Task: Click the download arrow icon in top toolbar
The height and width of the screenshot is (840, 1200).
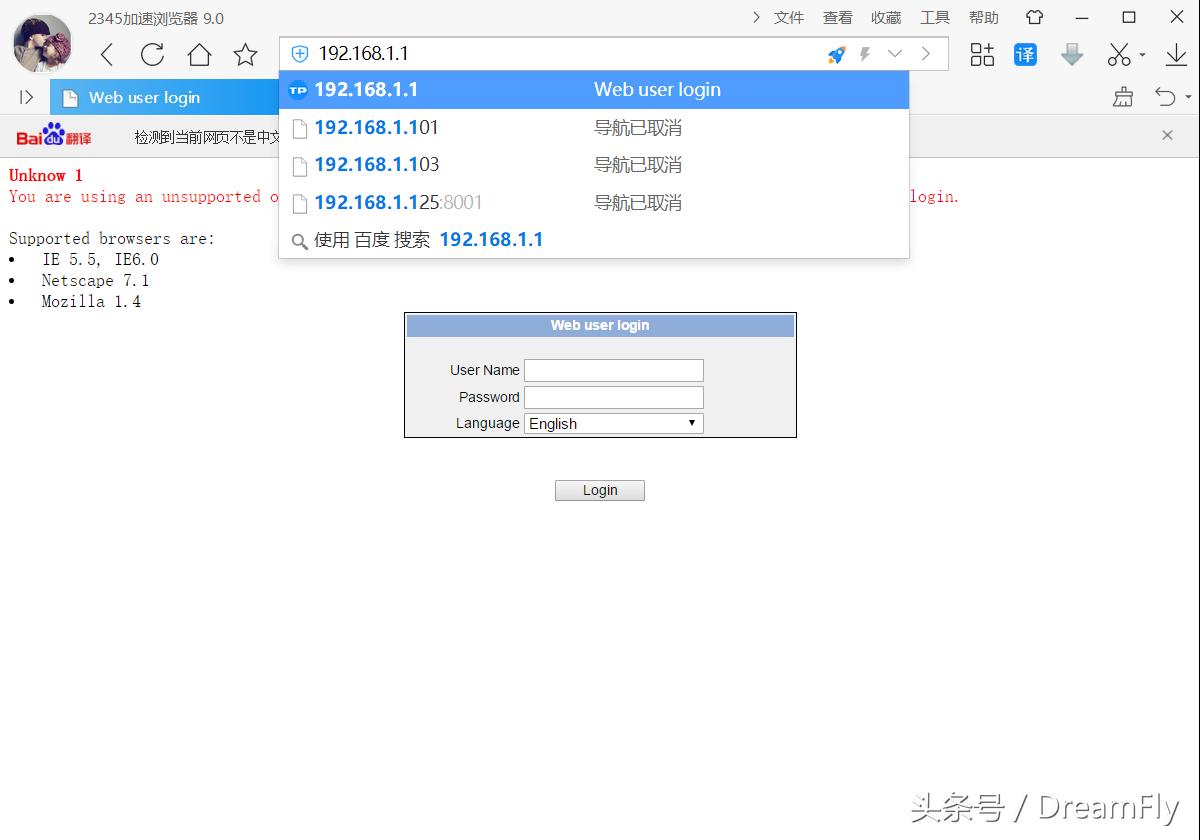Action: [x=1176, y=55]
